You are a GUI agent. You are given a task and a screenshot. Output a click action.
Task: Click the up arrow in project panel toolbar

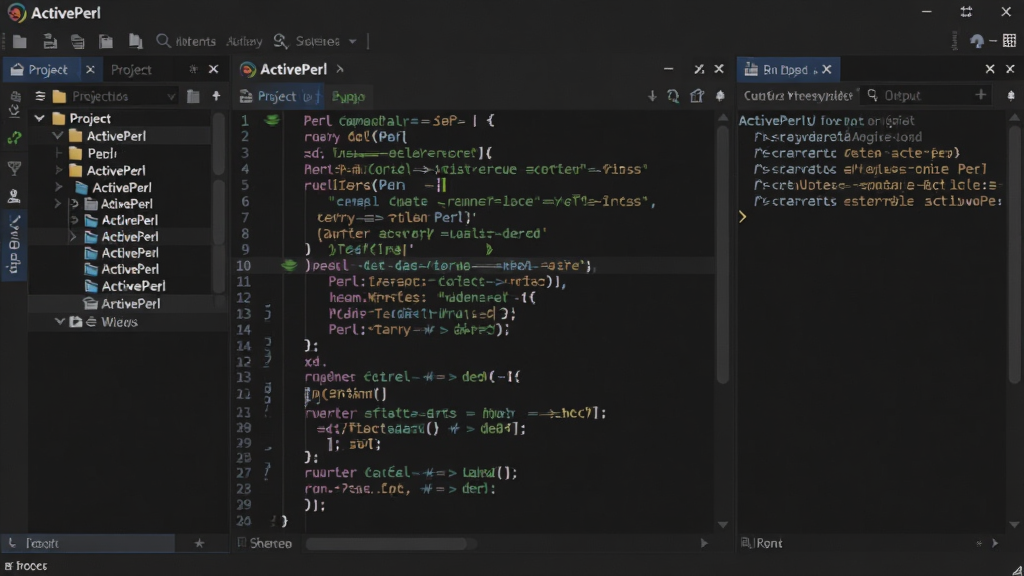click(x=216, y=96)
